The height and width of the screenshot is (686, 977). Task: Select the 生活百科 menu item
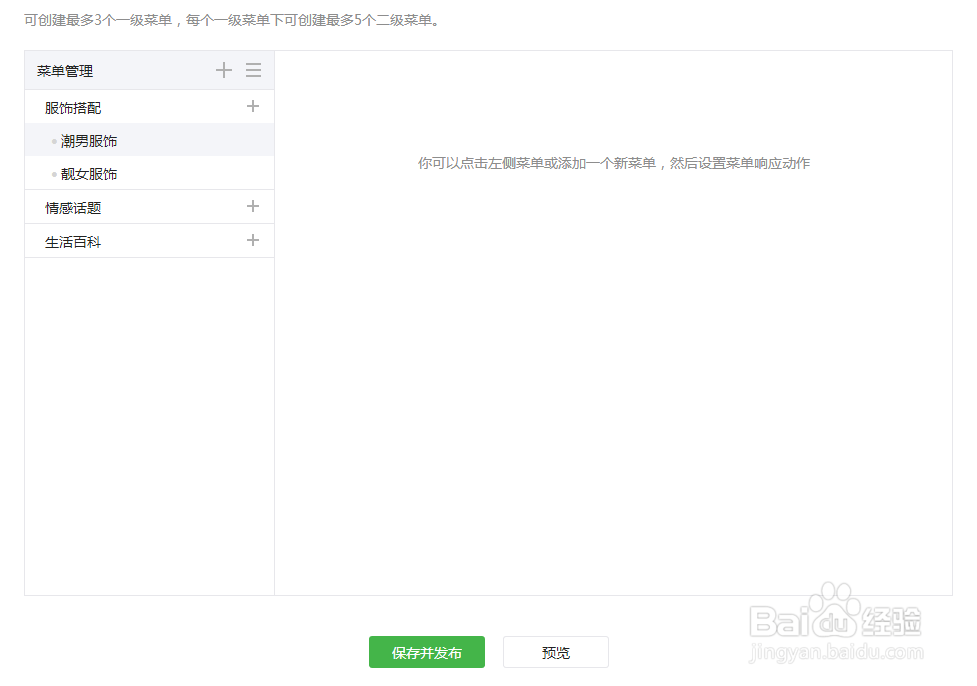(x=75, y=240)
